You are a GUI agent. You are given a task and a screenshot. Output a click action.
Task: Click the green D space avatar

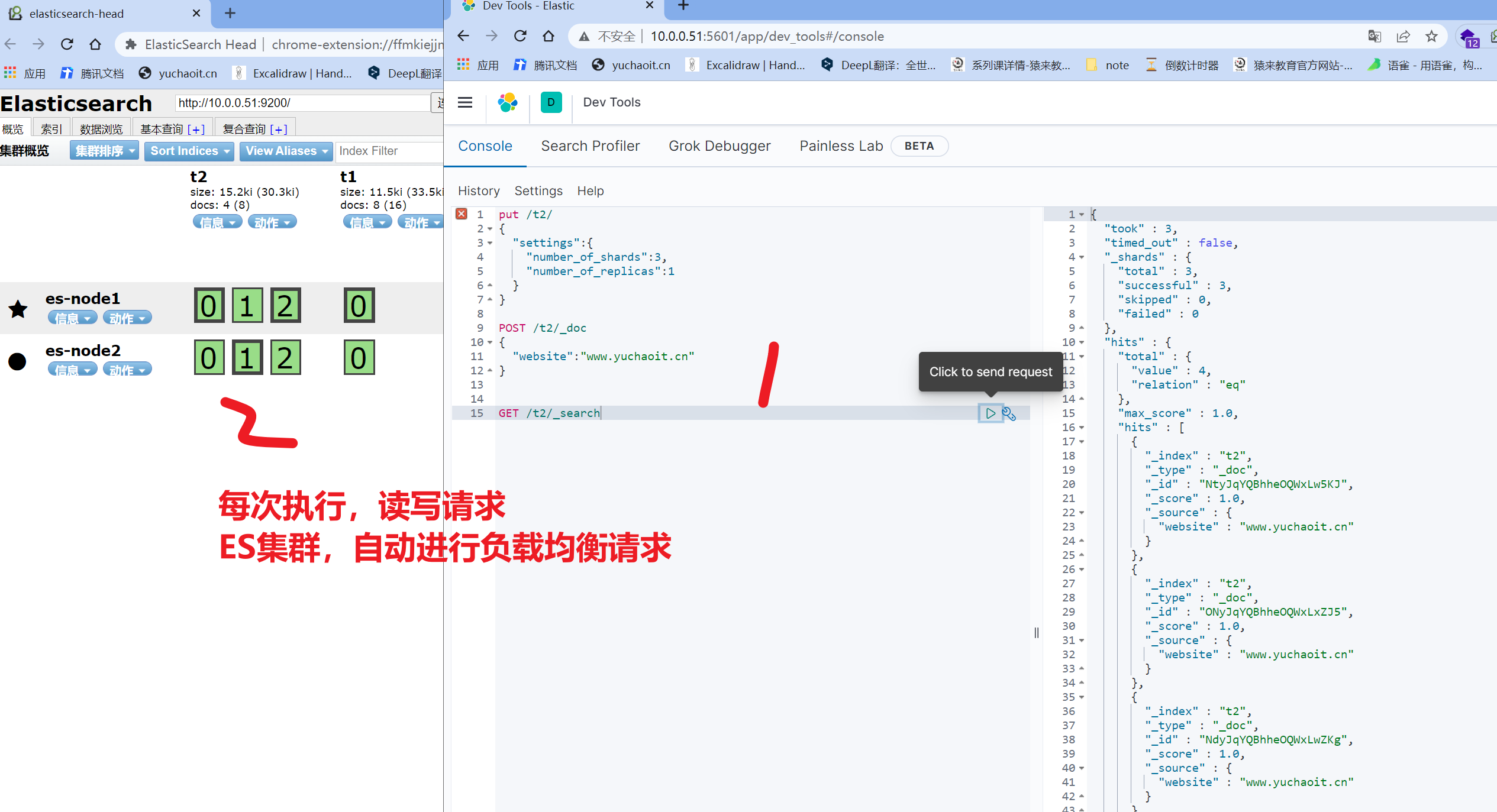[551, 102]
